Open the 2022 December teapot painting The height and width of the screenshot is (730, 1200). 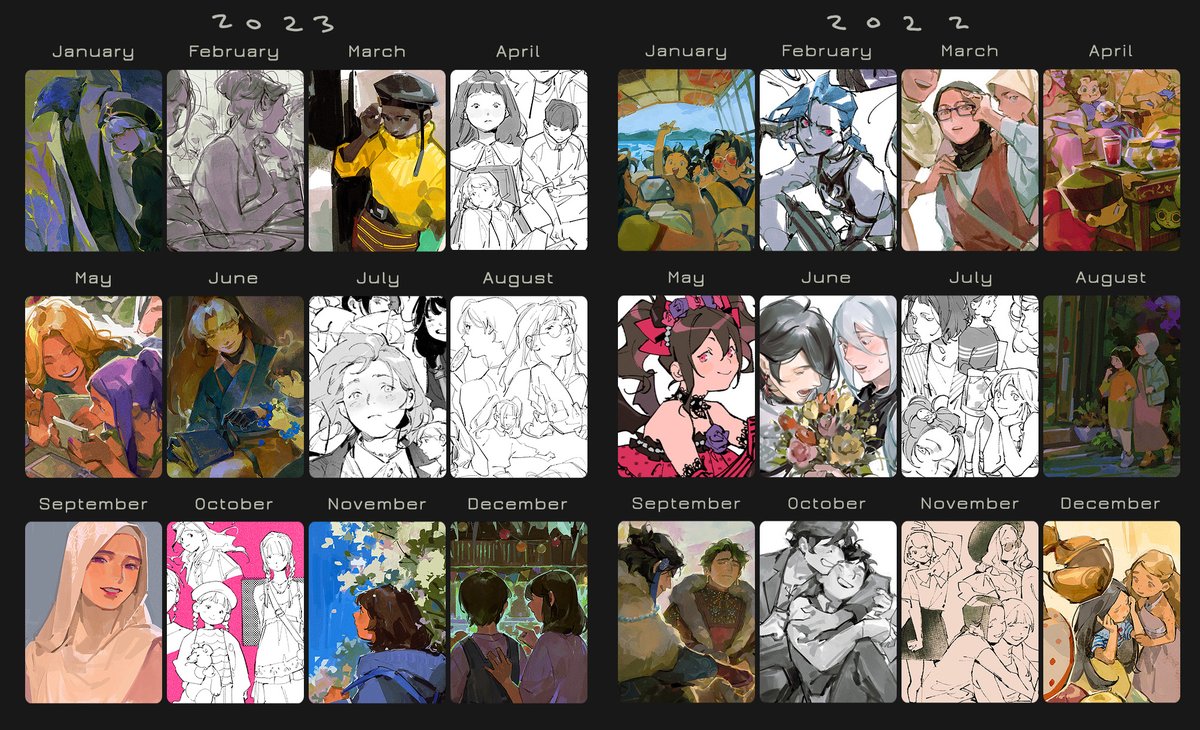click(1112, 612)
